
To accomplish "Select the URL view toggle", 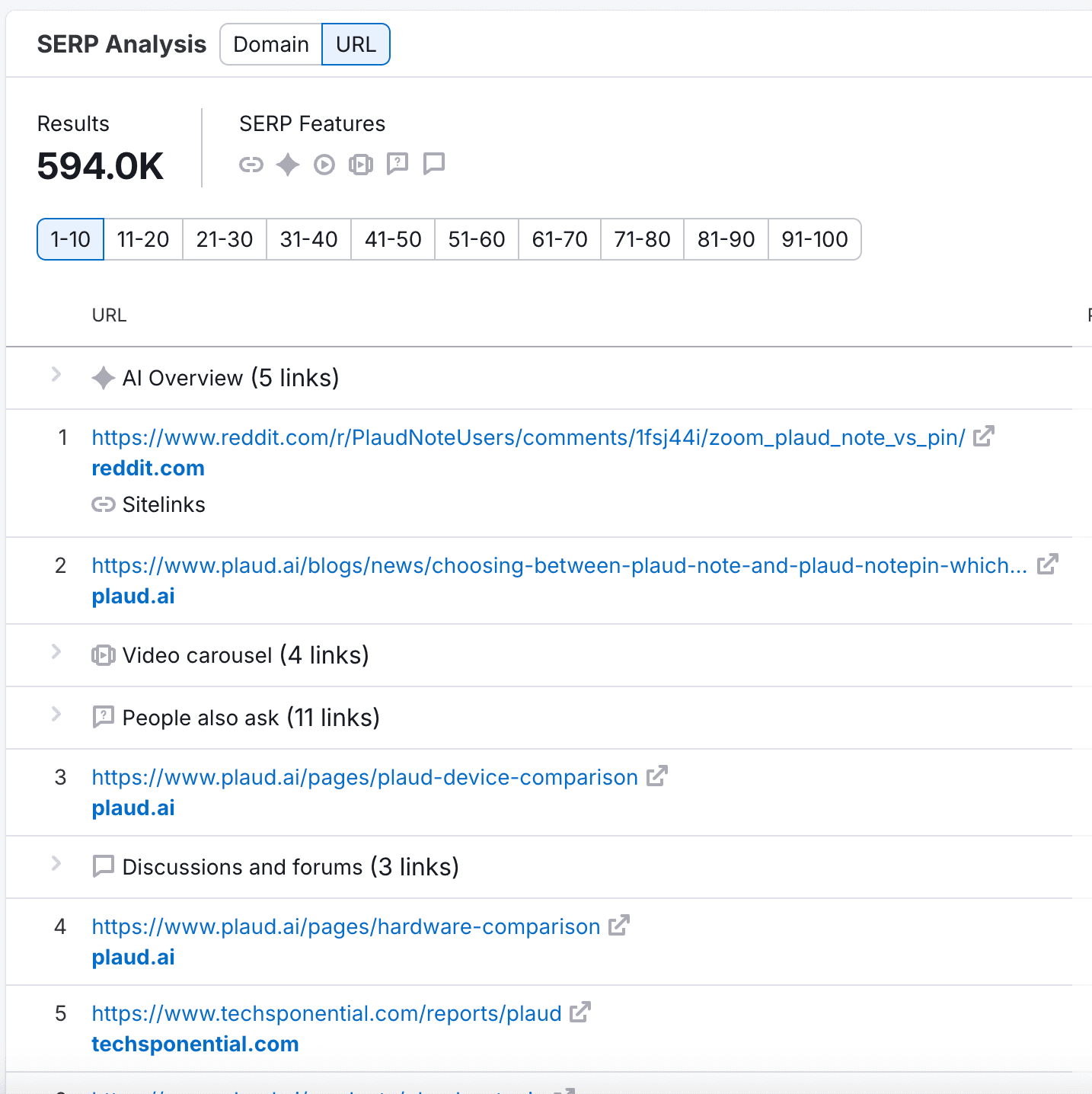I will pos(356,44).
